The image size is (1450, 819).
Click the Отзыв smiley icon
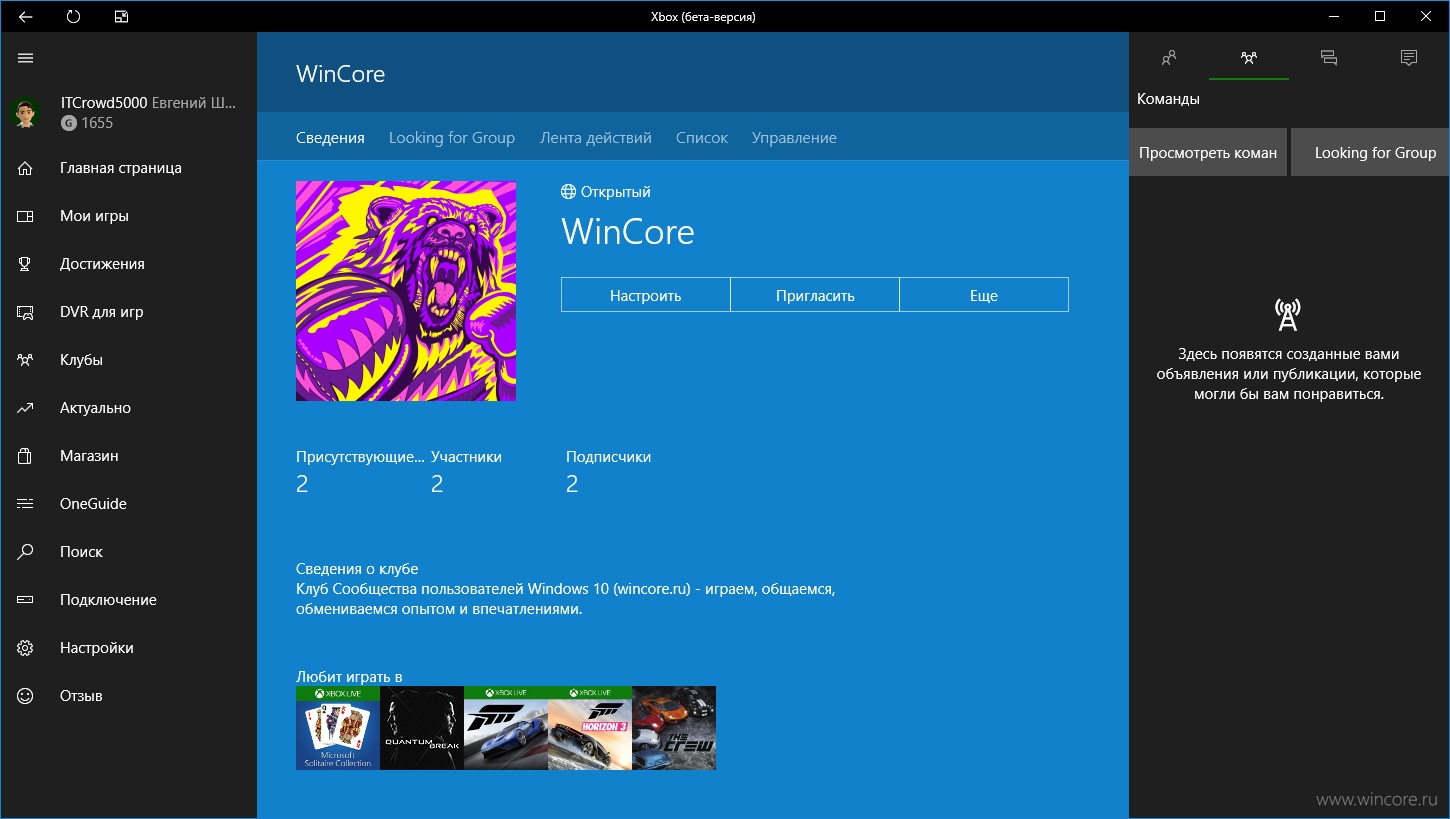[26, 696]
